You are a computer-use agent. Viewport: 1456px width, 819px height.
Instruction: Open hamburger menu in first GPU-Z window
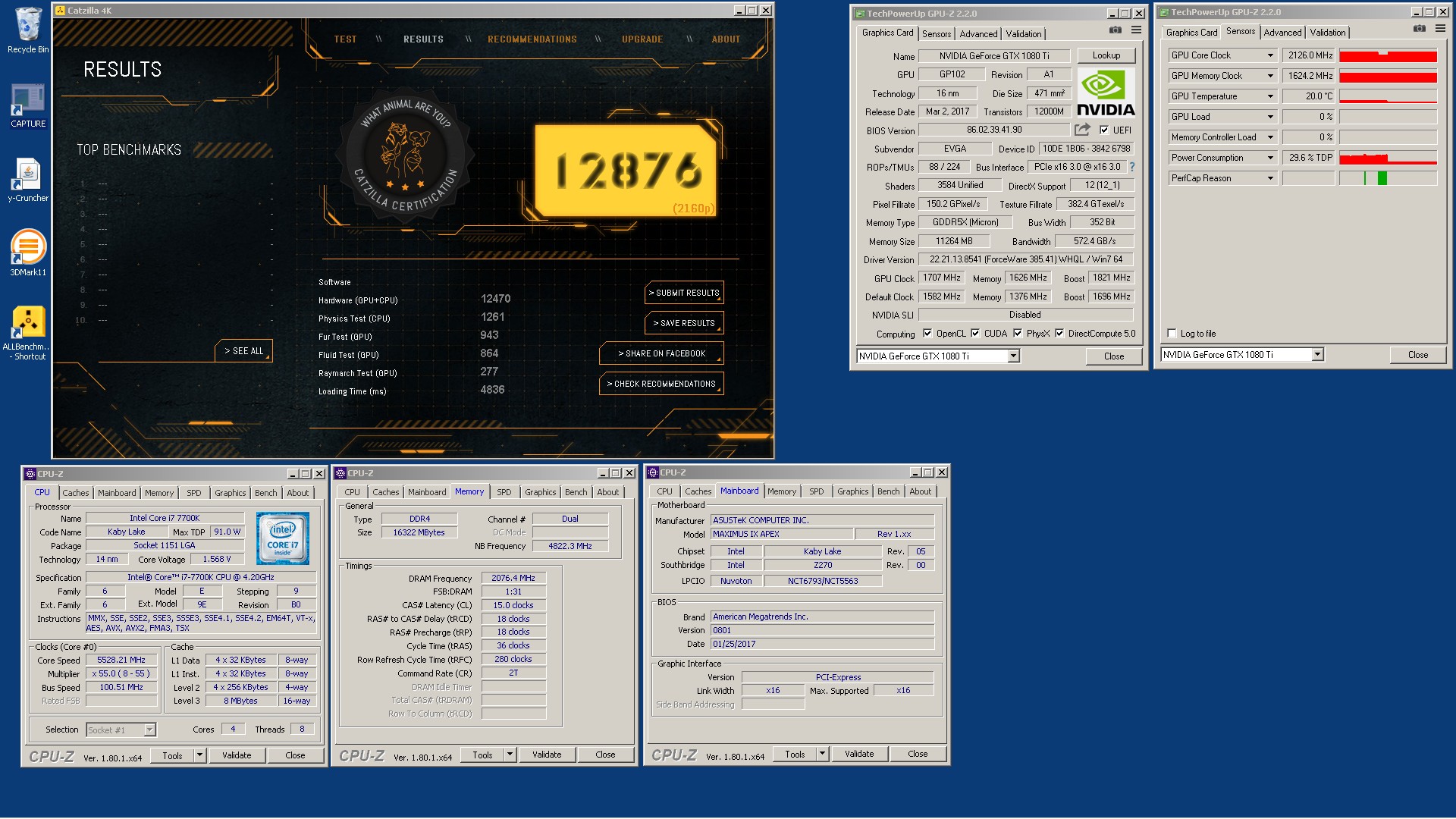click(x=1136, y=30)
